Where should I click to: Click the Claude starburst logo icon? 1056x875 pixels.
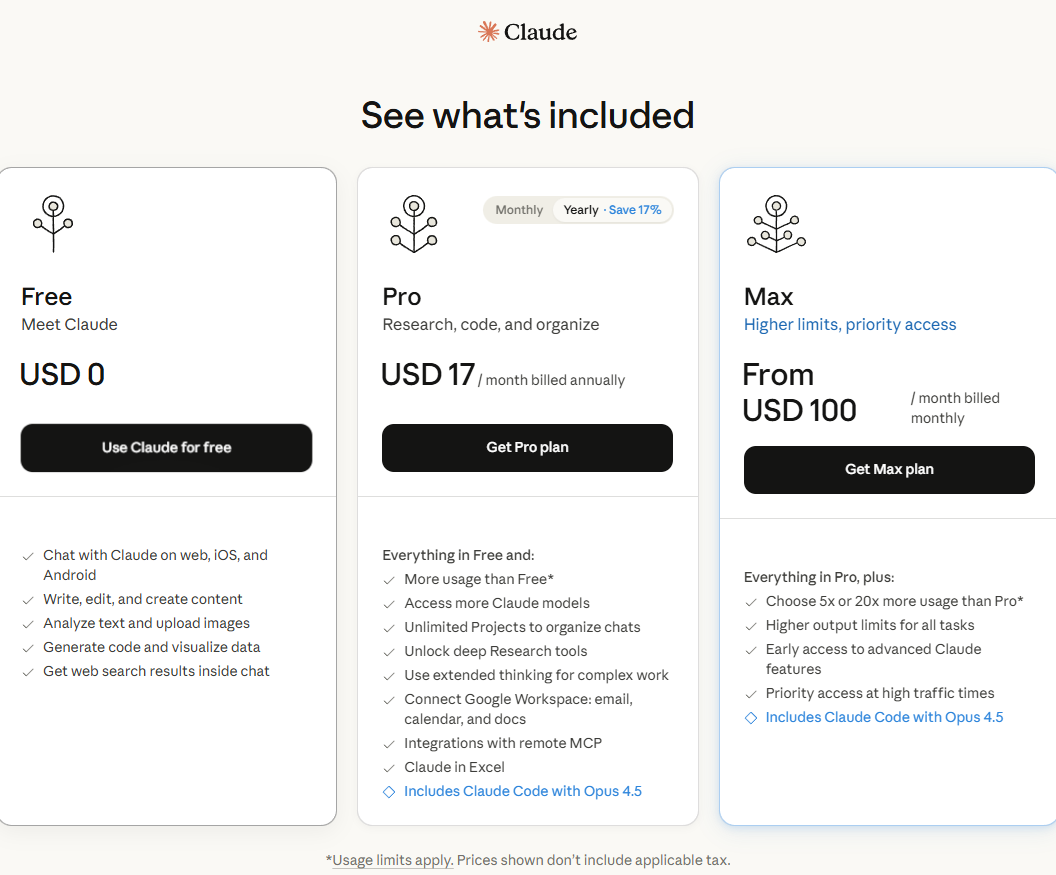point(489,32)
